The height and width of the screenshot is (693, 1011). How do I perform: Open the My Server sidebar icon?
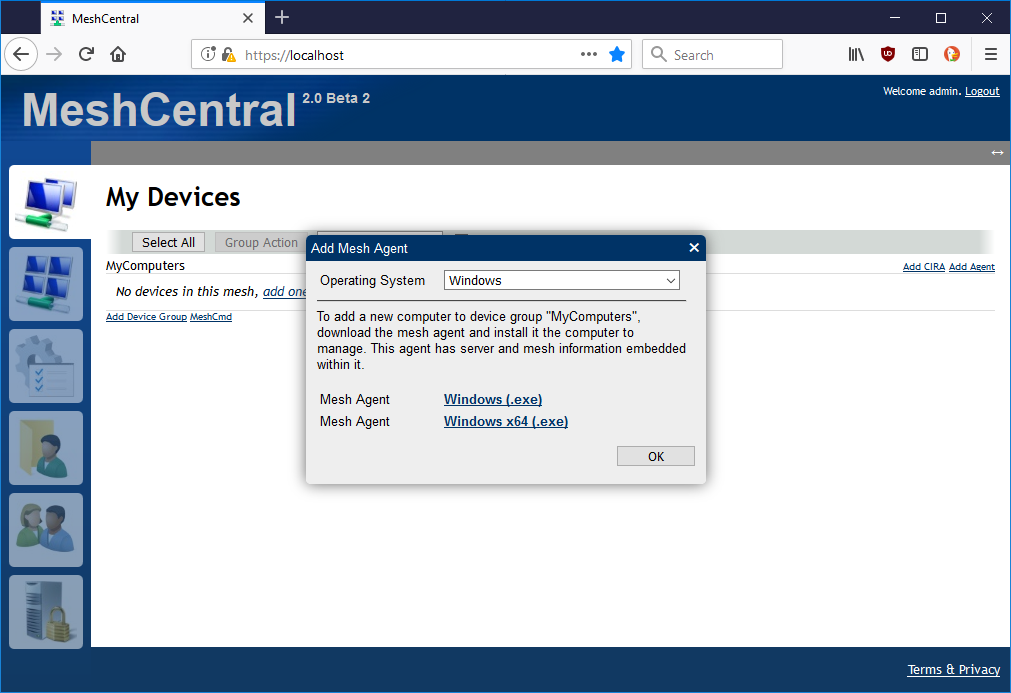click(46, 611)
